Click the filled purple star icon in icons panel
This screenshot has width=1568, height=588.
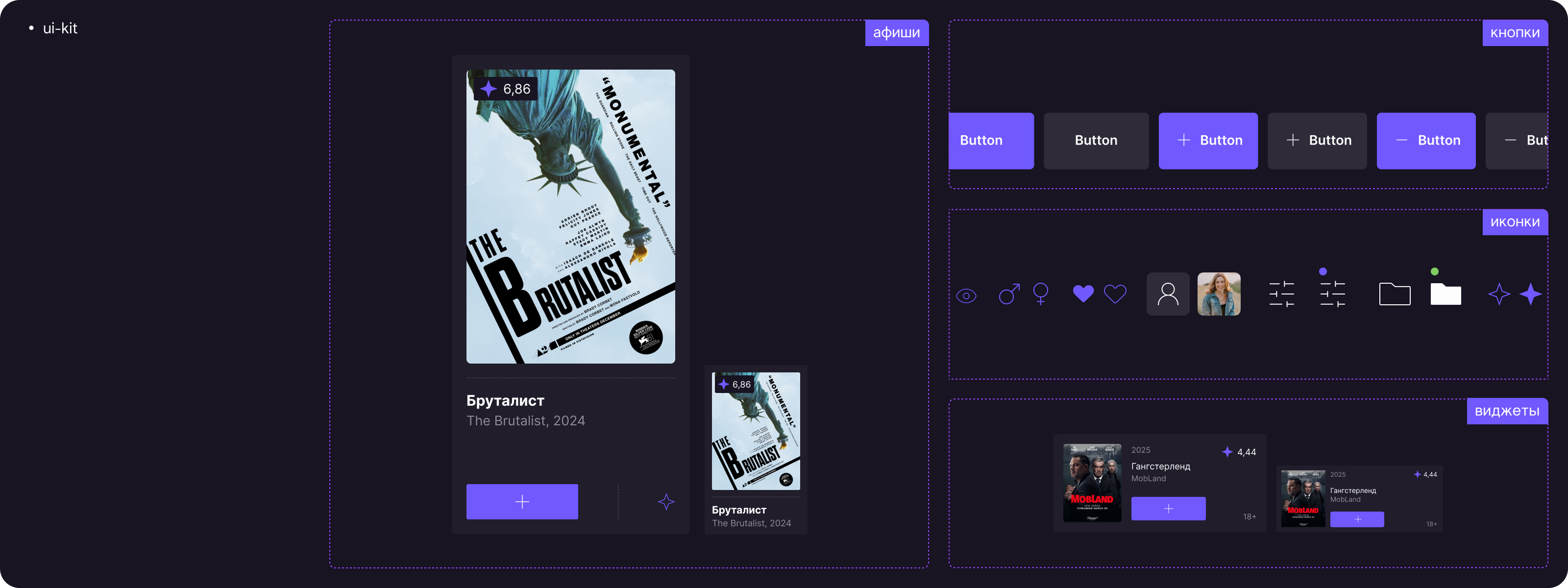(x=1530, y=294)
